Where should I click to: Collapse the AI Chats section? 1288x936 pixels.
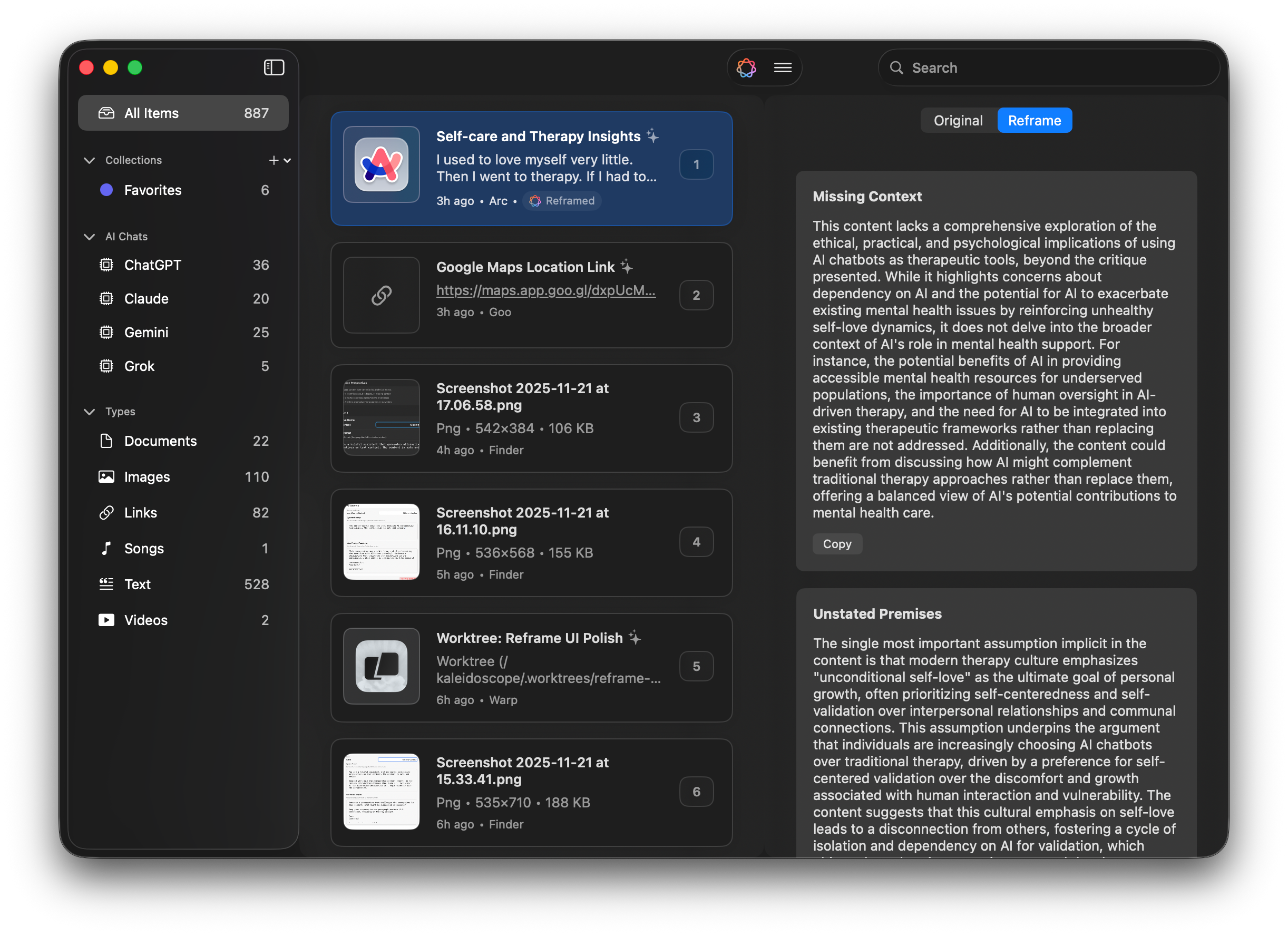pos(89,236)
